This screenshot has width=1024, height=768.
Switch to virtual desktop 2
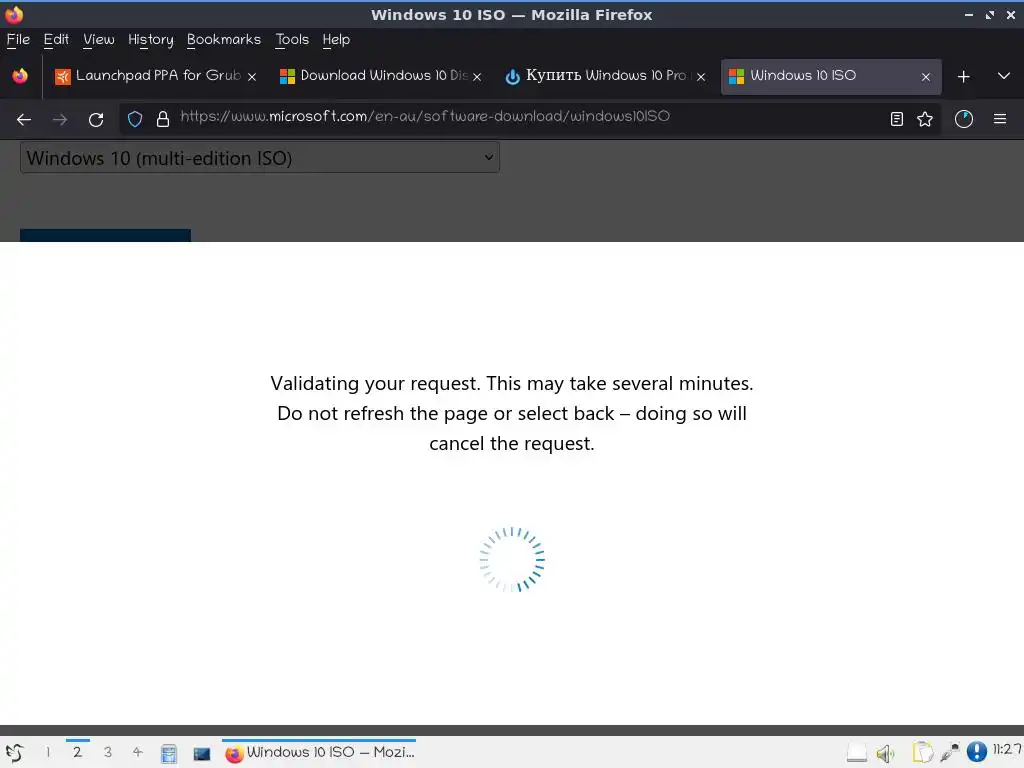point(78,752)
